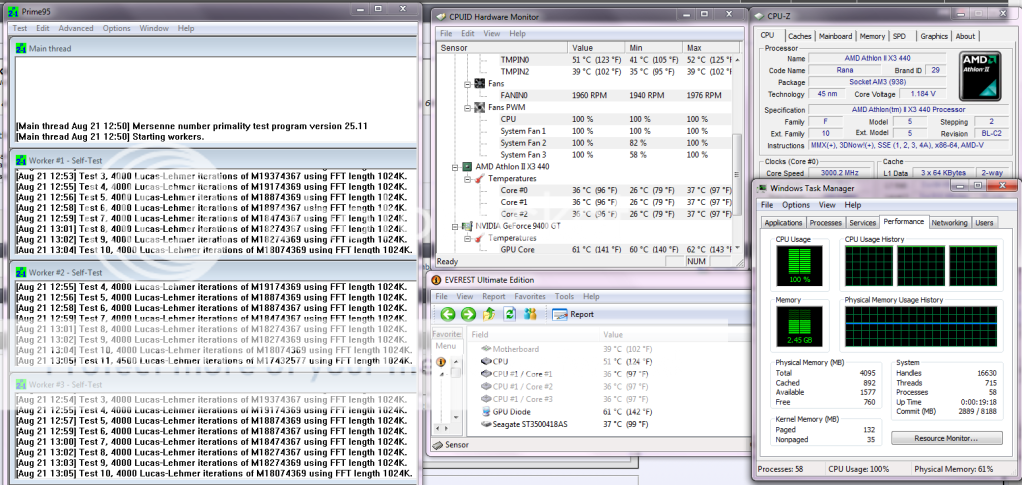Click the Resource Monitor button
This screenshot has height=485, width=1022.
click(946, 439)
